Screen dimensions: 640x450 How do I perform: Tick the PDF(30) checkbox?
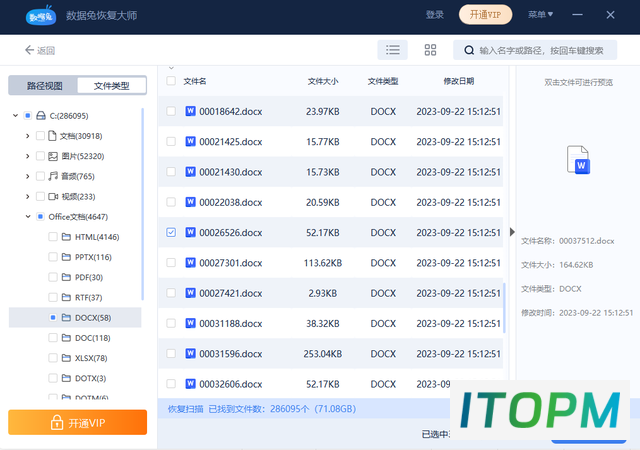(53, 277)
